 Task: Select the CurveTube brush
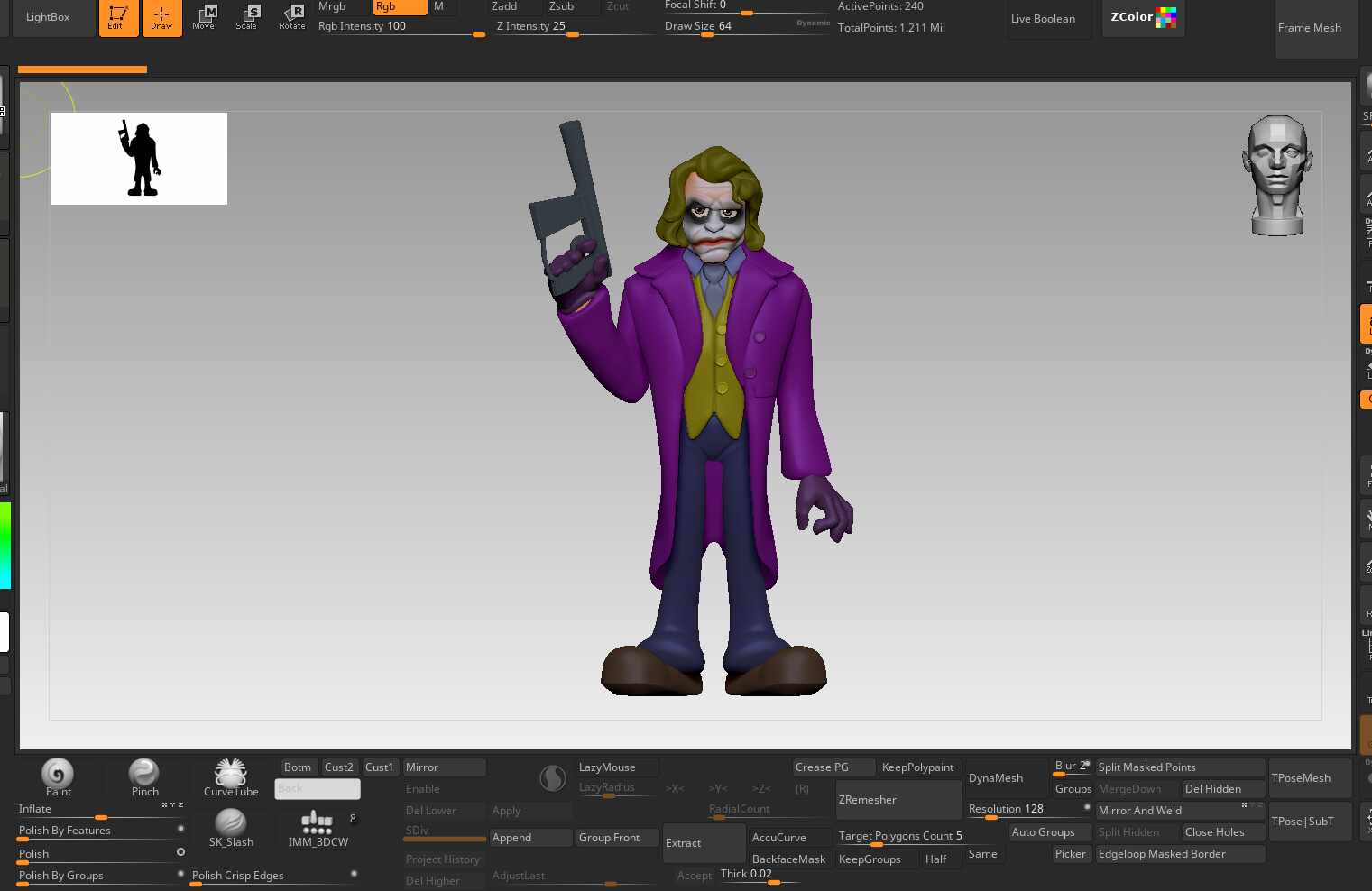click(x=231, y=776)
